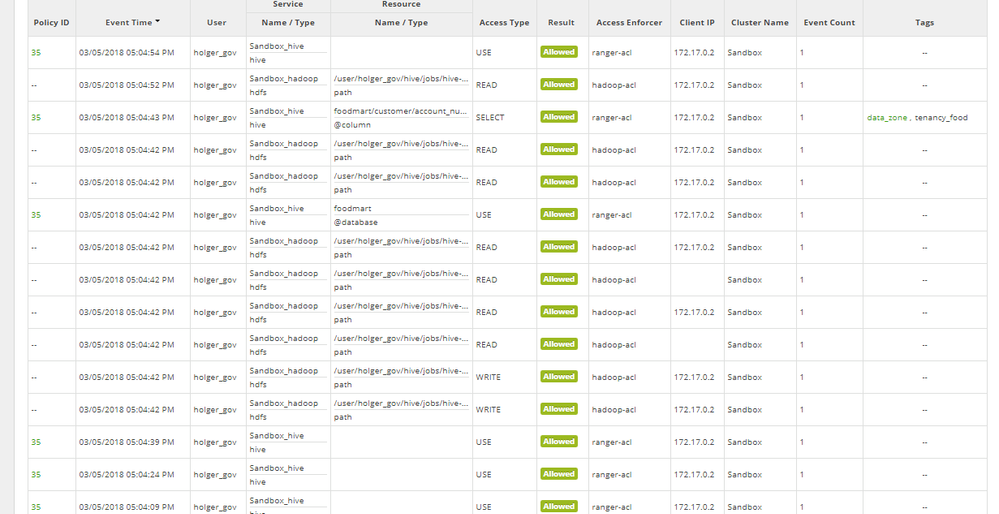Click the /user/holger_gov path in 05:04:52 PM row
This screenshot has width=999, height=514.
tap(401, 78)
